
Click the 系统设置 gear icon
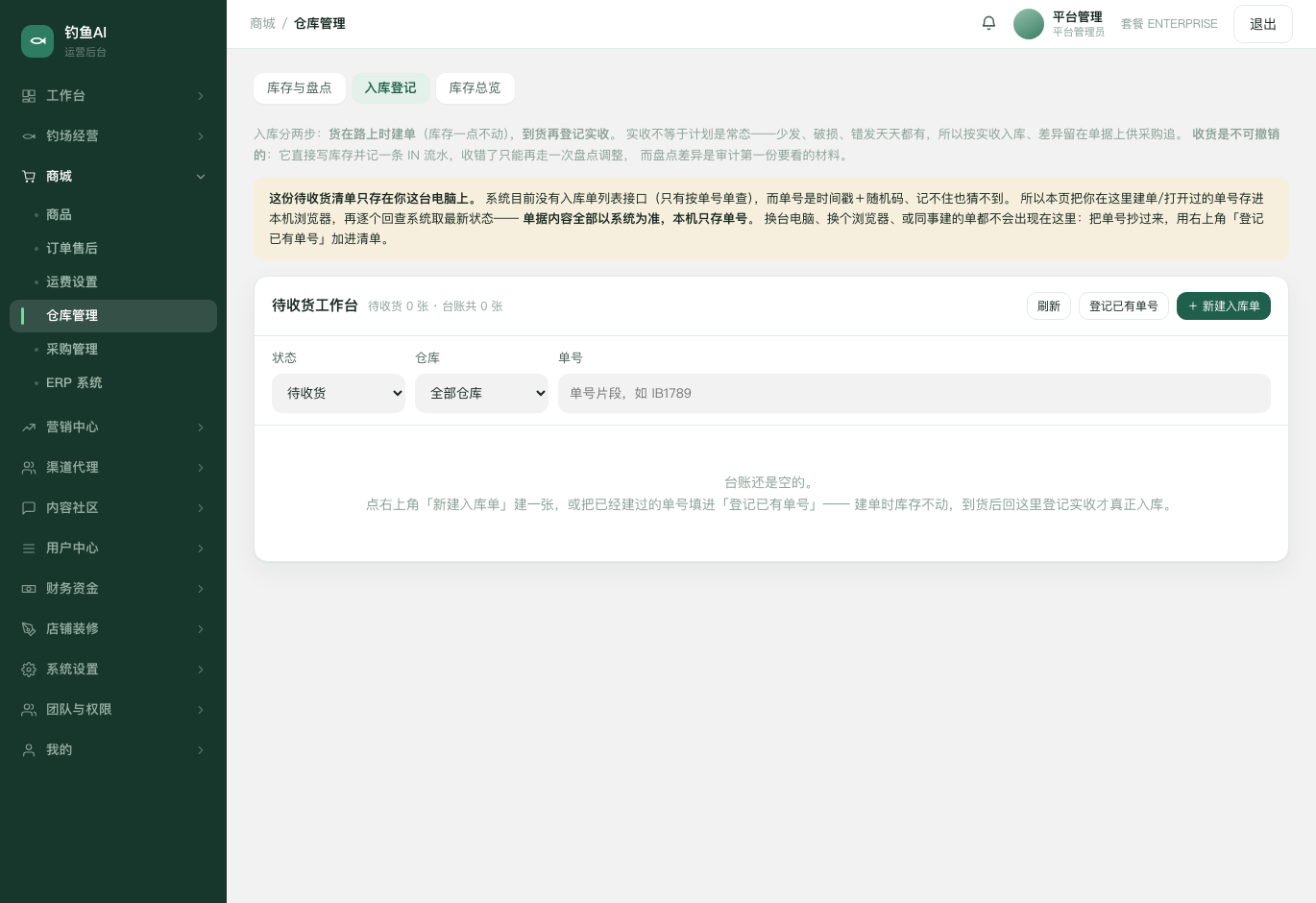(x=29, y=670)
